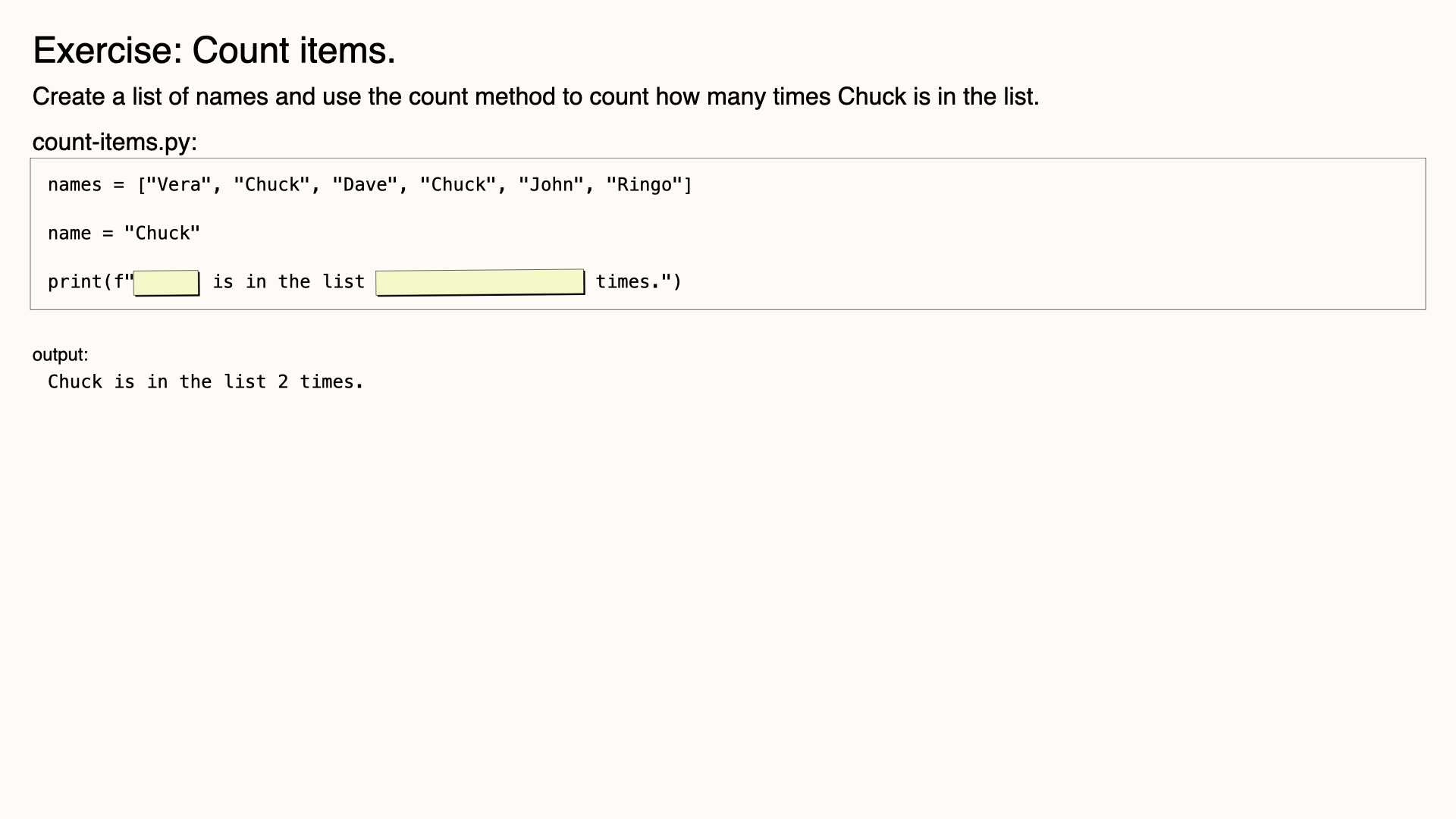This screenshot has width=1456, height=819.
Task: Click the names list assignment line
Action: [x=370, y=185]
